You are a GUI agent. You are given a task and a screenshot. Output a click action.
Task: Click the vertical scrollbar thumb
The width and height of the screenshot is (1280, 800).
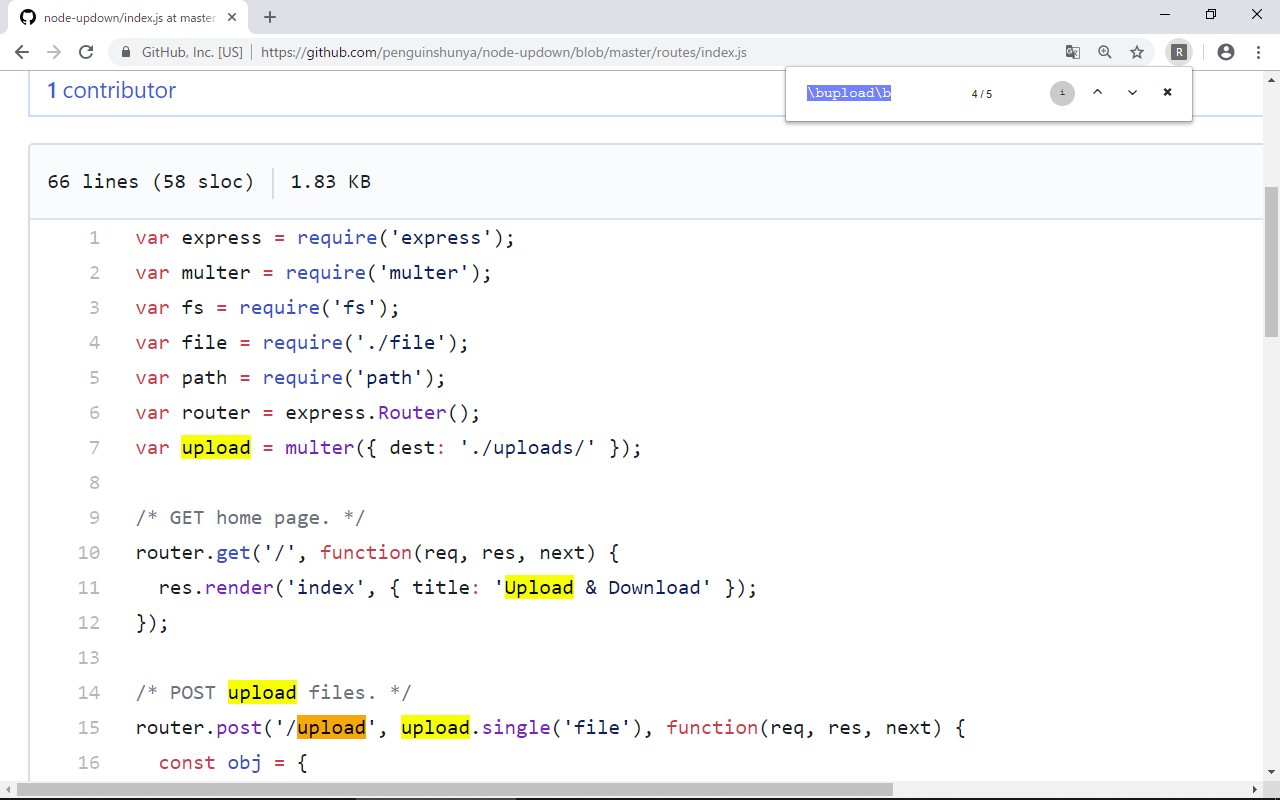tap(1272, 262)
